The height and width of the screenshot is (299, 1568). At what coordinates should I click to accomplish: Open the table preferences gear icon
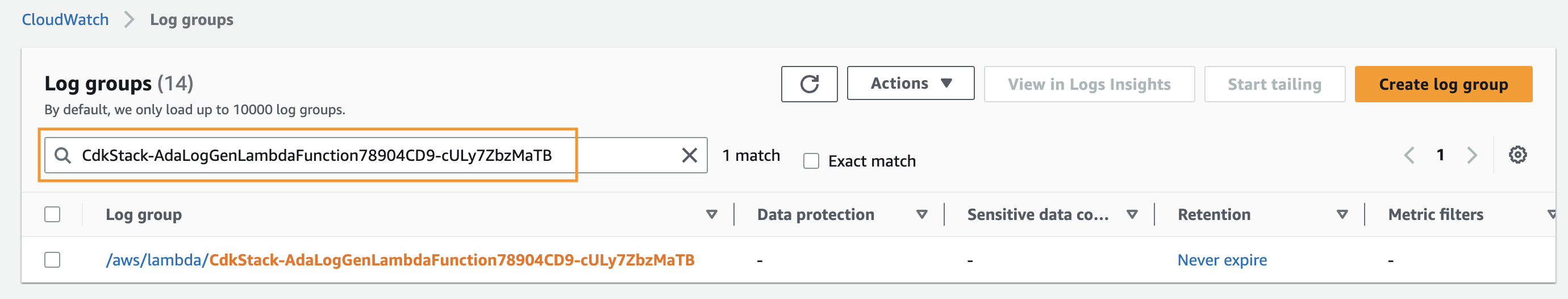pyautogui.click(x=1517, y=155)
